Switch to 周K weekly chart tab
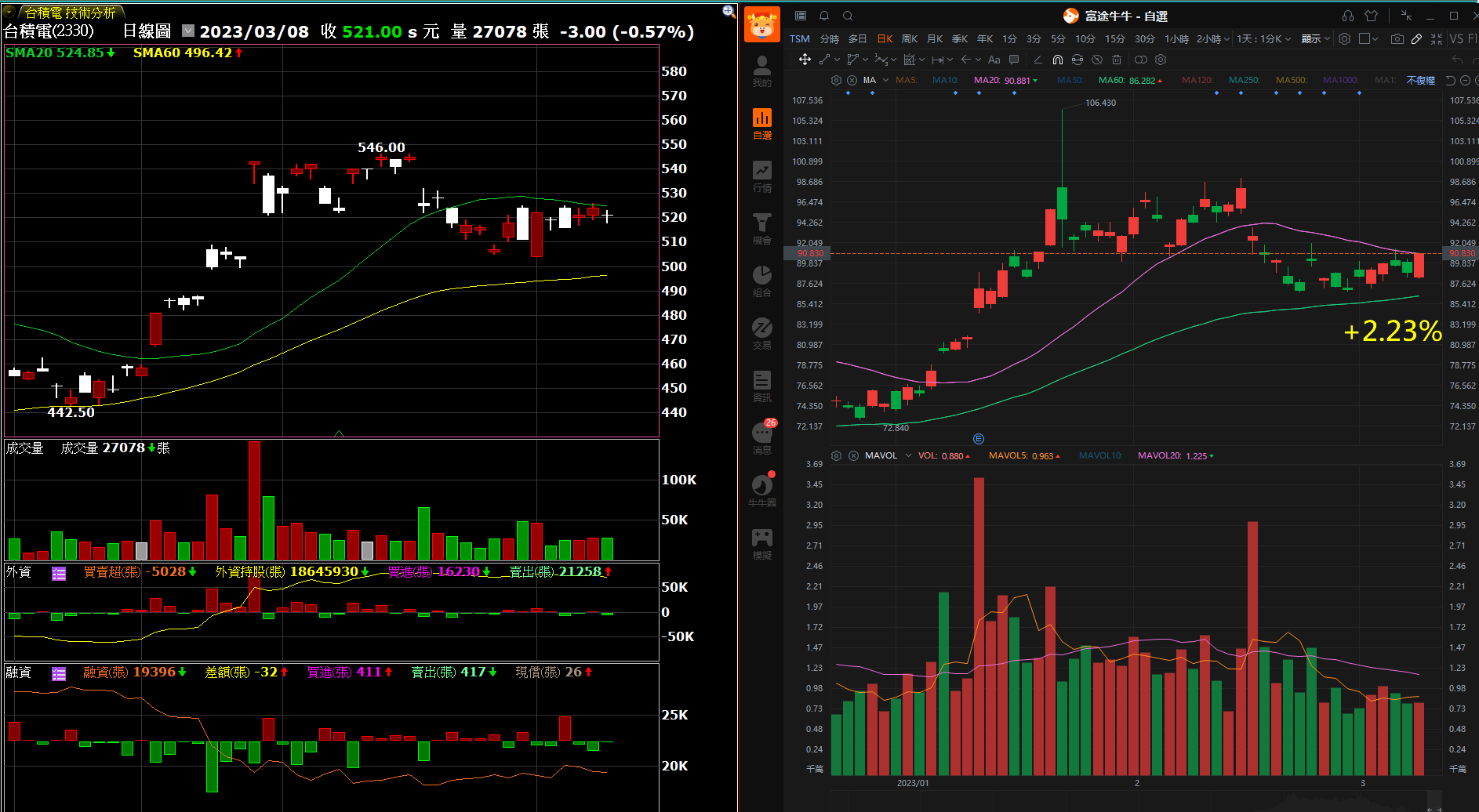1479x812 pixels. point(910,38)
